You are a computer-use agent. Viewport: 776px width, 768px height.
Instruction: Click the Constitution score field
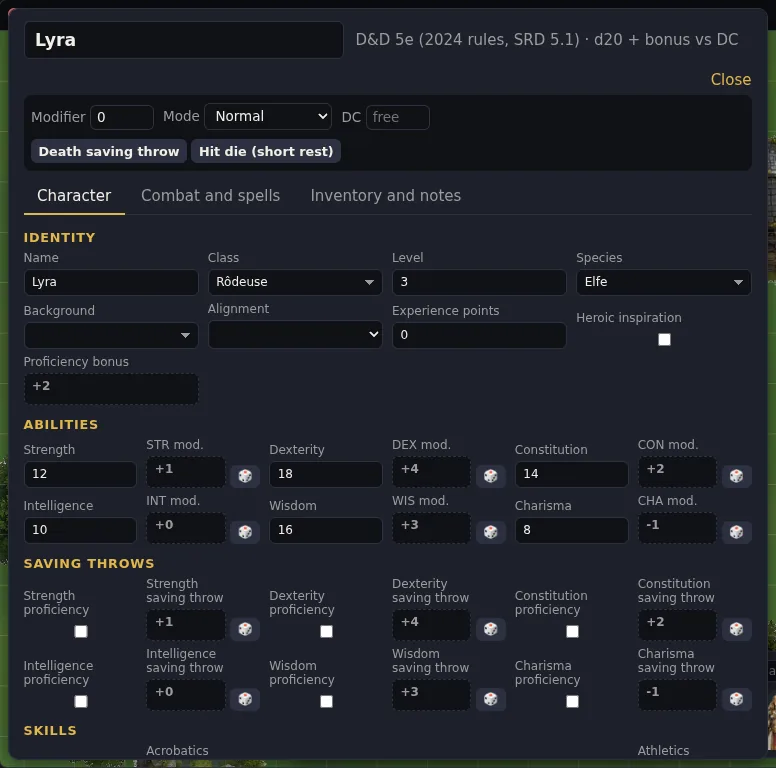coord(572,474)
